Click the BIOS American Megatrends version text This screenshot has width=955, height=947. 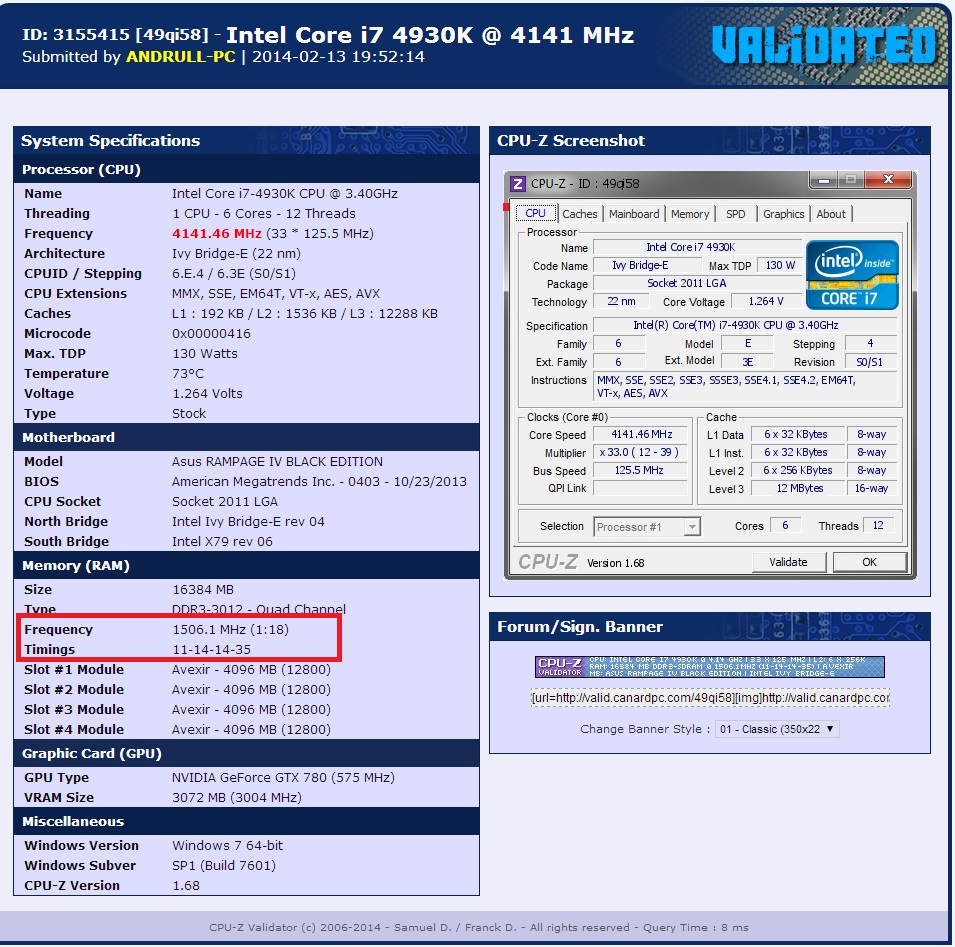(x=319, y=482)
